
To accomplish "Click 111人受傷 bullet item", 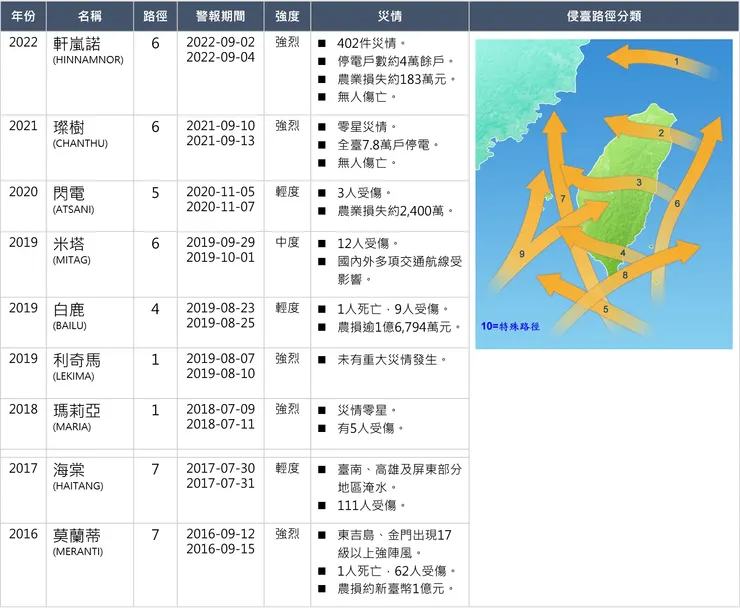I will (371, 506).
